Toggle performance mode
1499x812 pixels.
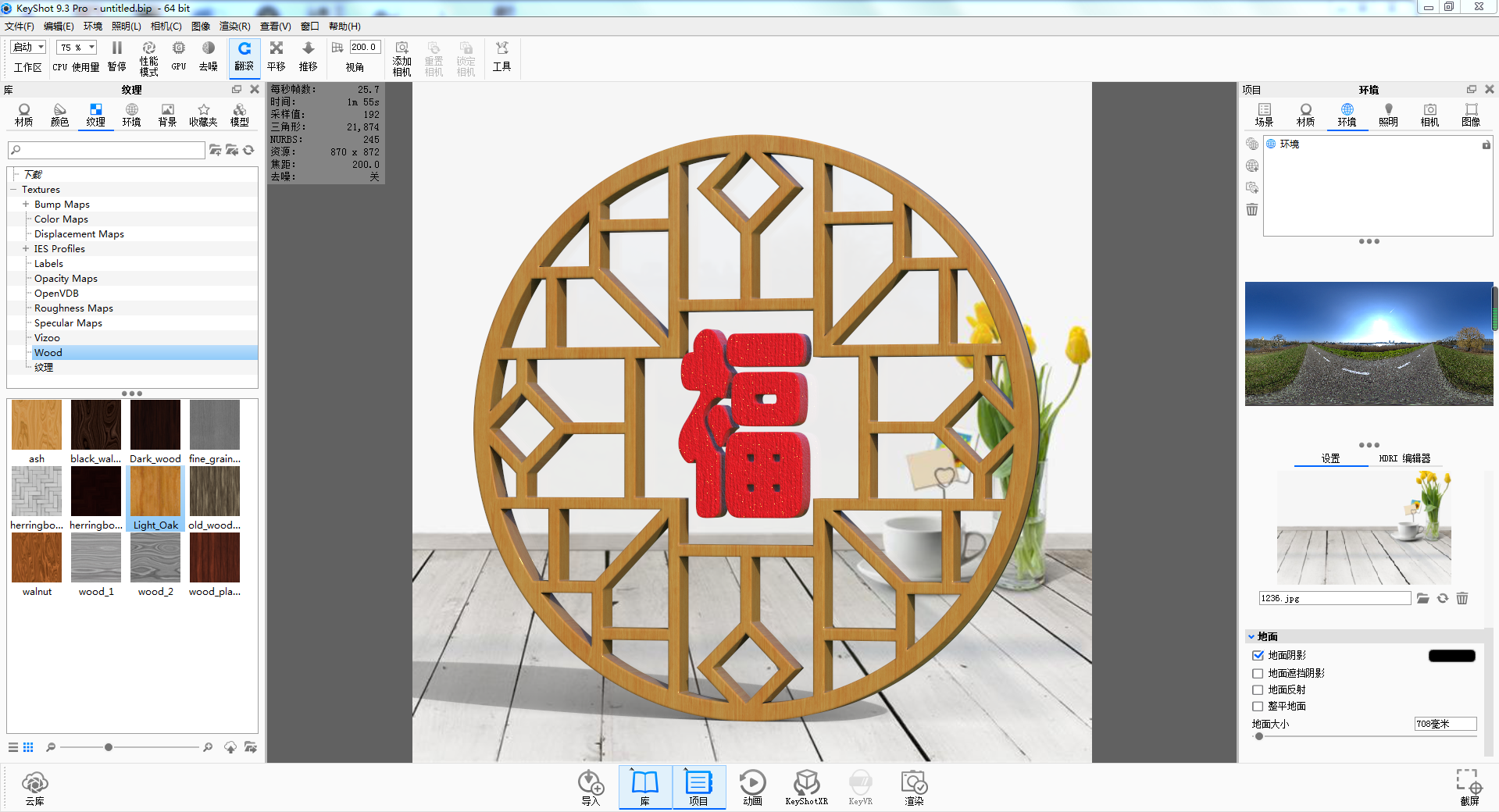point(148,59)
